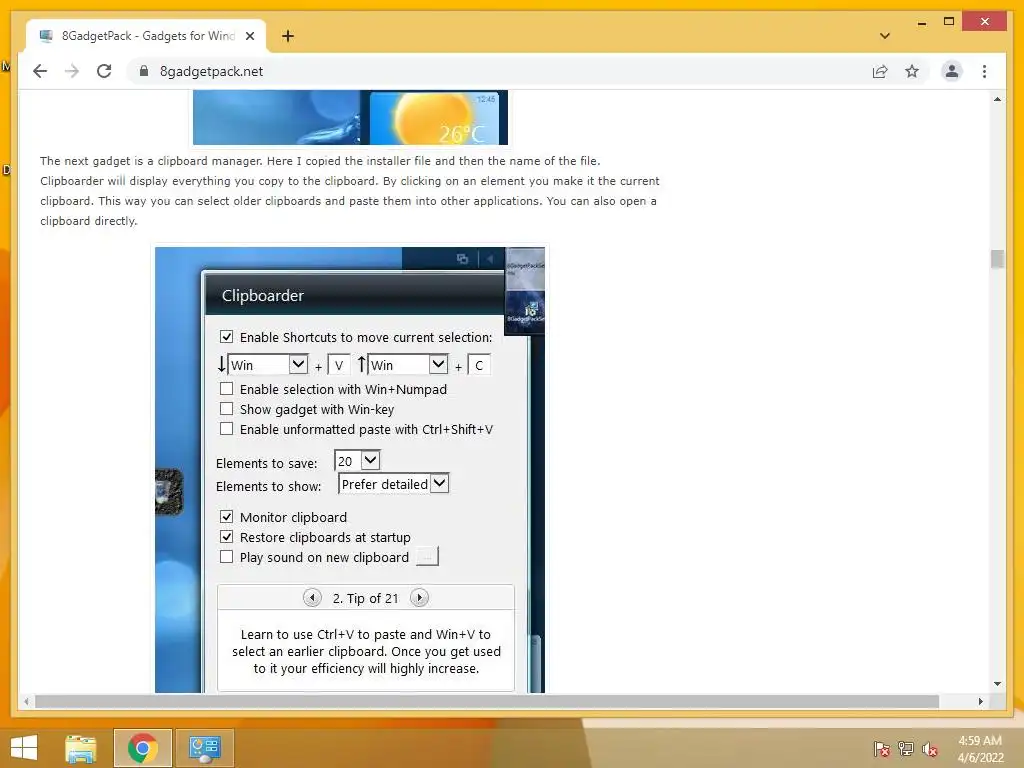Show the previous tip

point(312,598)
